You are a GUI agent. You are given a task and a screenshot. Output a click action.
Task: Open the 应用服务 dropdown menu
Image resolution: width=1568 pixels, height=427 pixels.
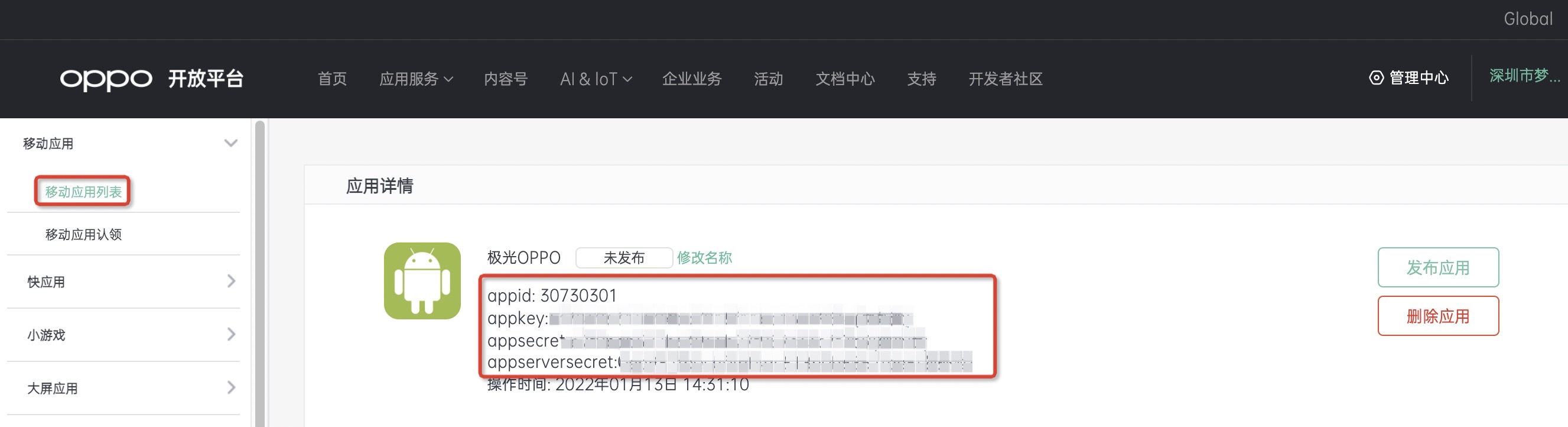[x=417, y=79]
